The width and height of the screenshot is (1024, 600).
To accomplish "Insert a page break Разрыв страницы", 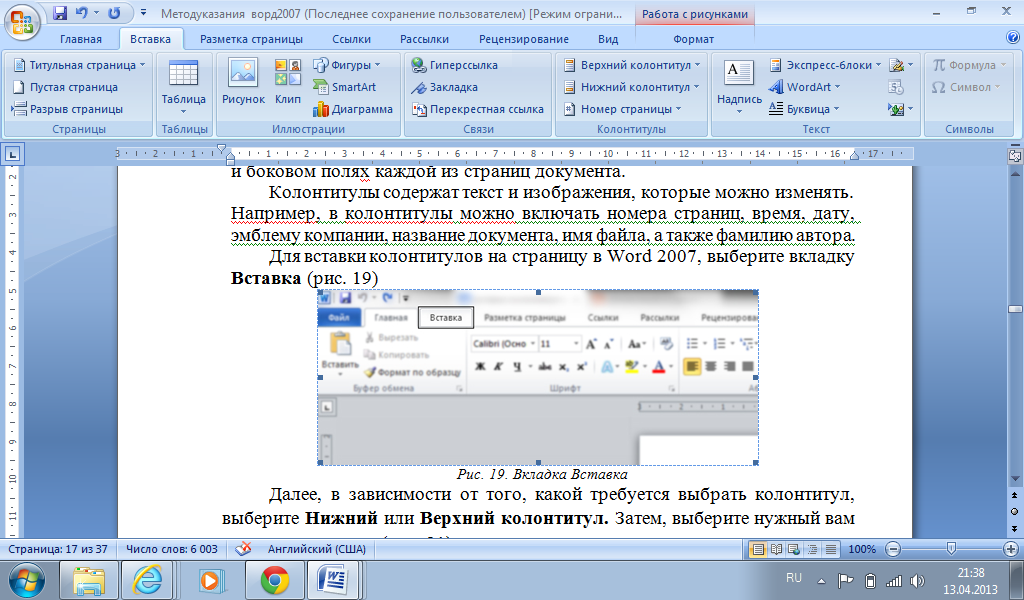I will tap(67, 109).
